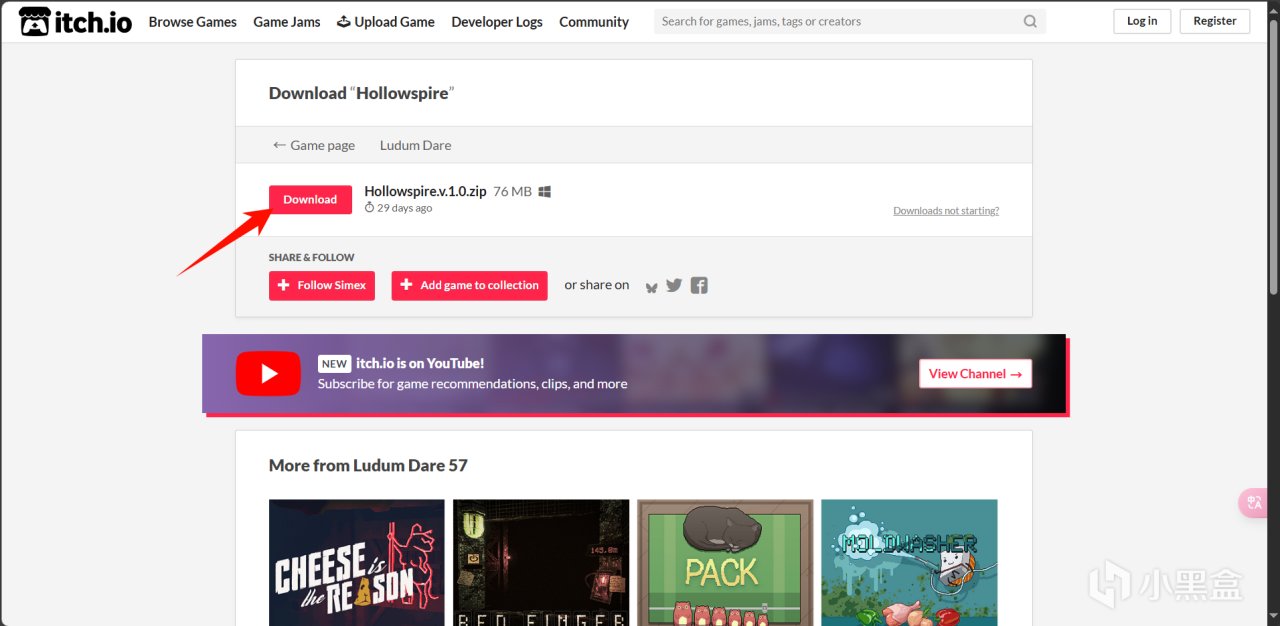Viewport: 1280px width, 626px height.
Task: Click the Register button
Action: 1215,21
